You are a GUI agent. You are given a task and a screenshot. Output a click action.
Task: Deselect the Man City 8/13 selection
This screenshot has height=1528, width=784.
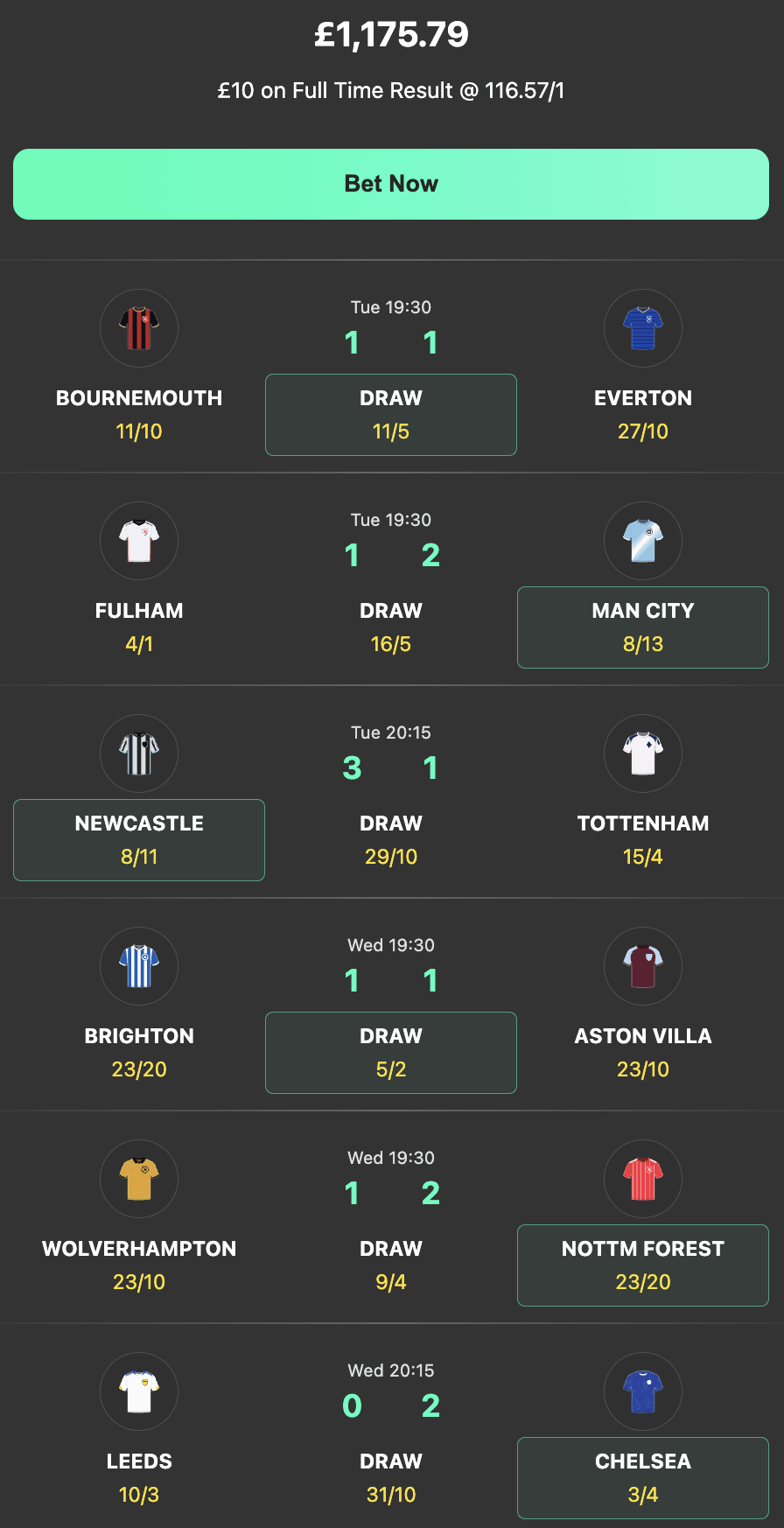(642, 627)
